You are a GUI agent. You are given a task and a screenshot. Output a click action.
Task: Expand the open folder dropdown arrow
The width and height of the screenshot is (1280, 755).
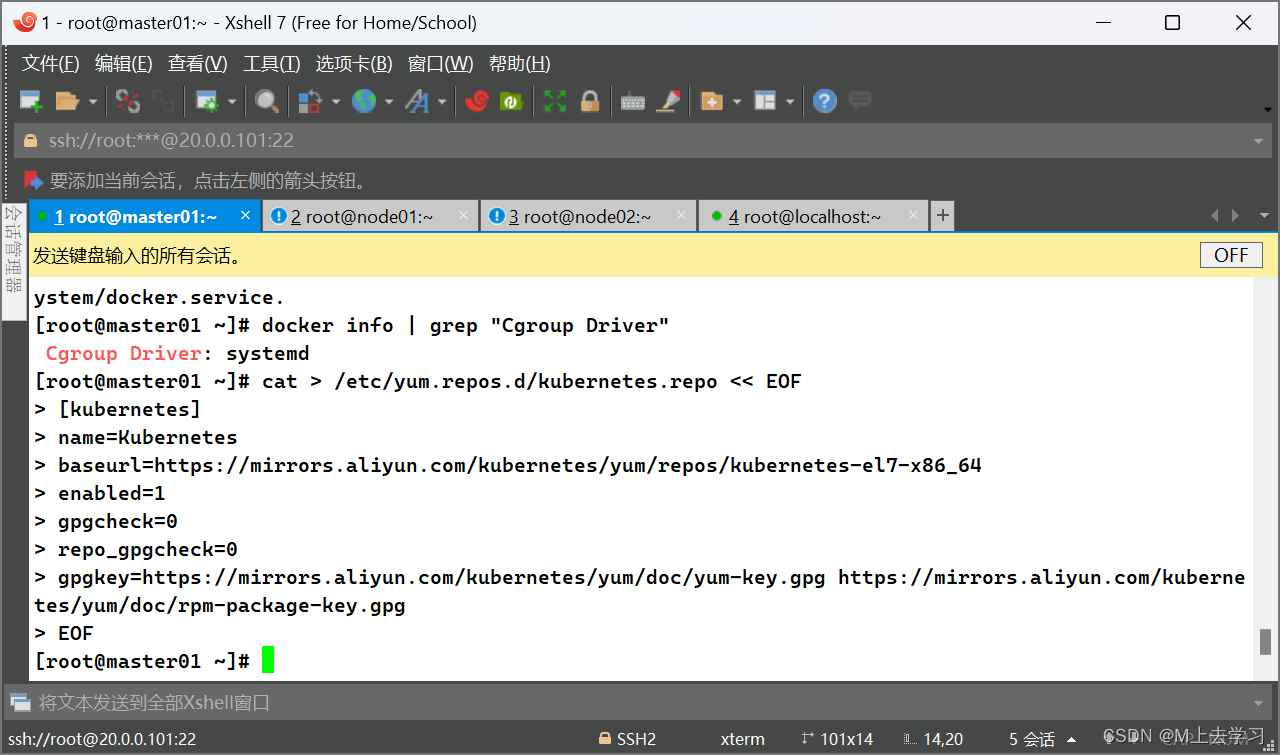92,102
